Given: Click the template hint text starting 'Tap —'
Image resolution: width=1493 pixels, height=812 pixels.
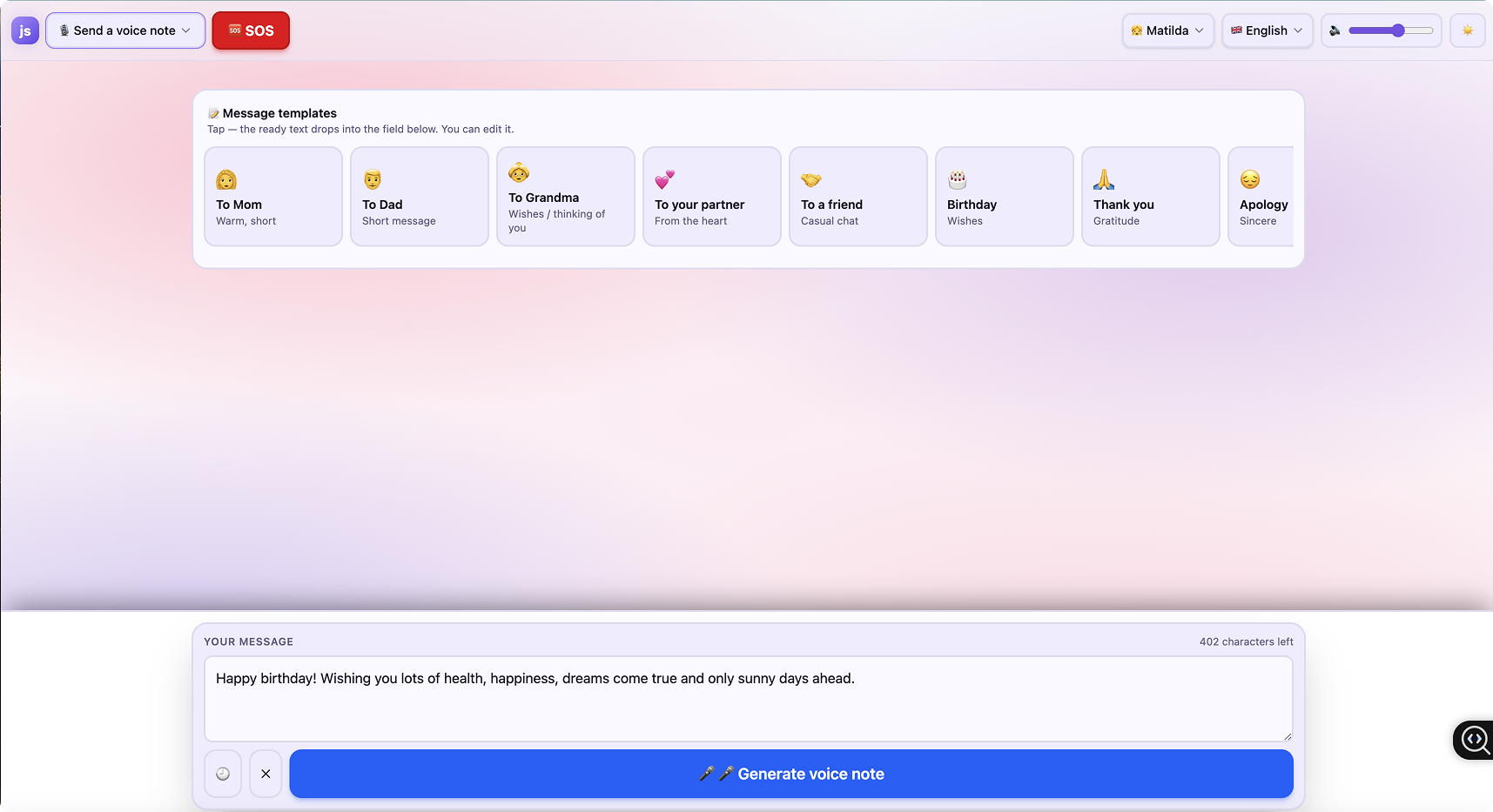Looking at the screenshot, I should pos(360,129).
